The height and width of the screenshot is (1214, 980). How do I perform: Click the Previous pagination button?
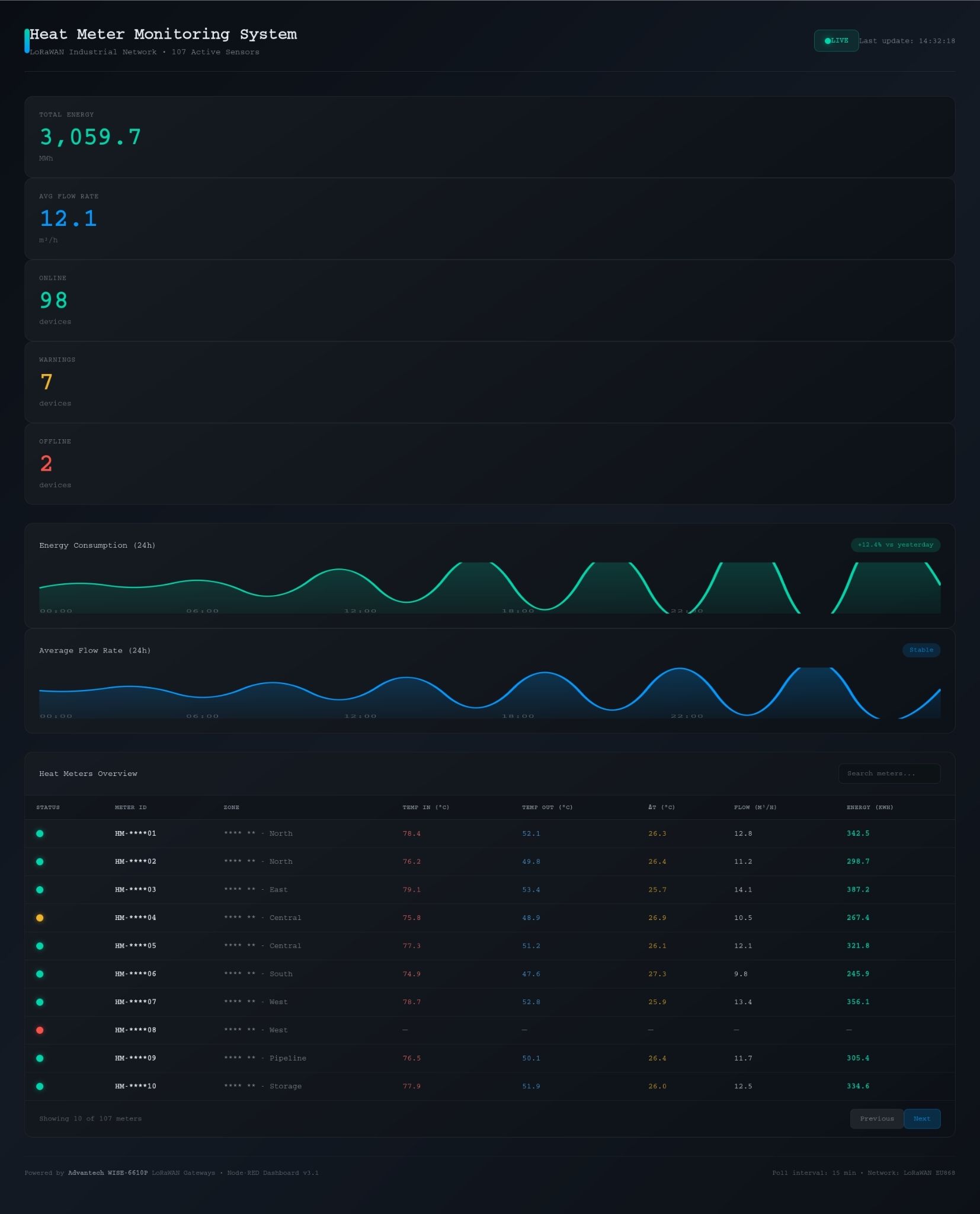tap(877, 1119)
